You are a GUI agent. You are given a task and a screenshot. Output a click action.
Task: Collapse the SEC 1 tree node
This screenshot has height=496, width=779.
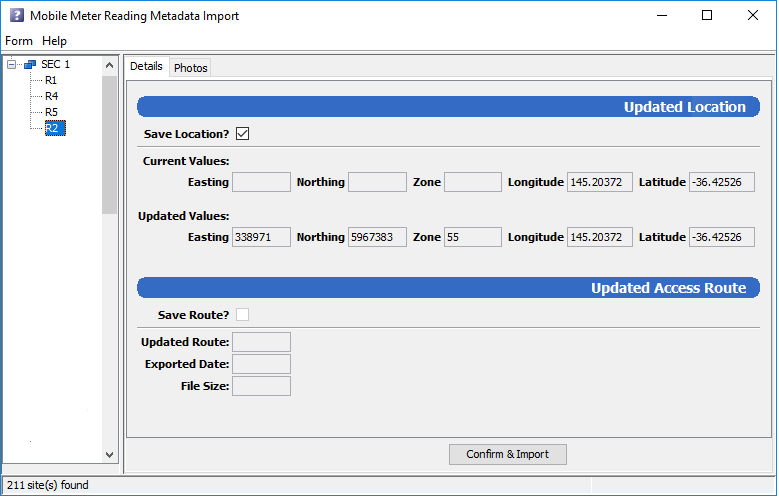[12, 65]
